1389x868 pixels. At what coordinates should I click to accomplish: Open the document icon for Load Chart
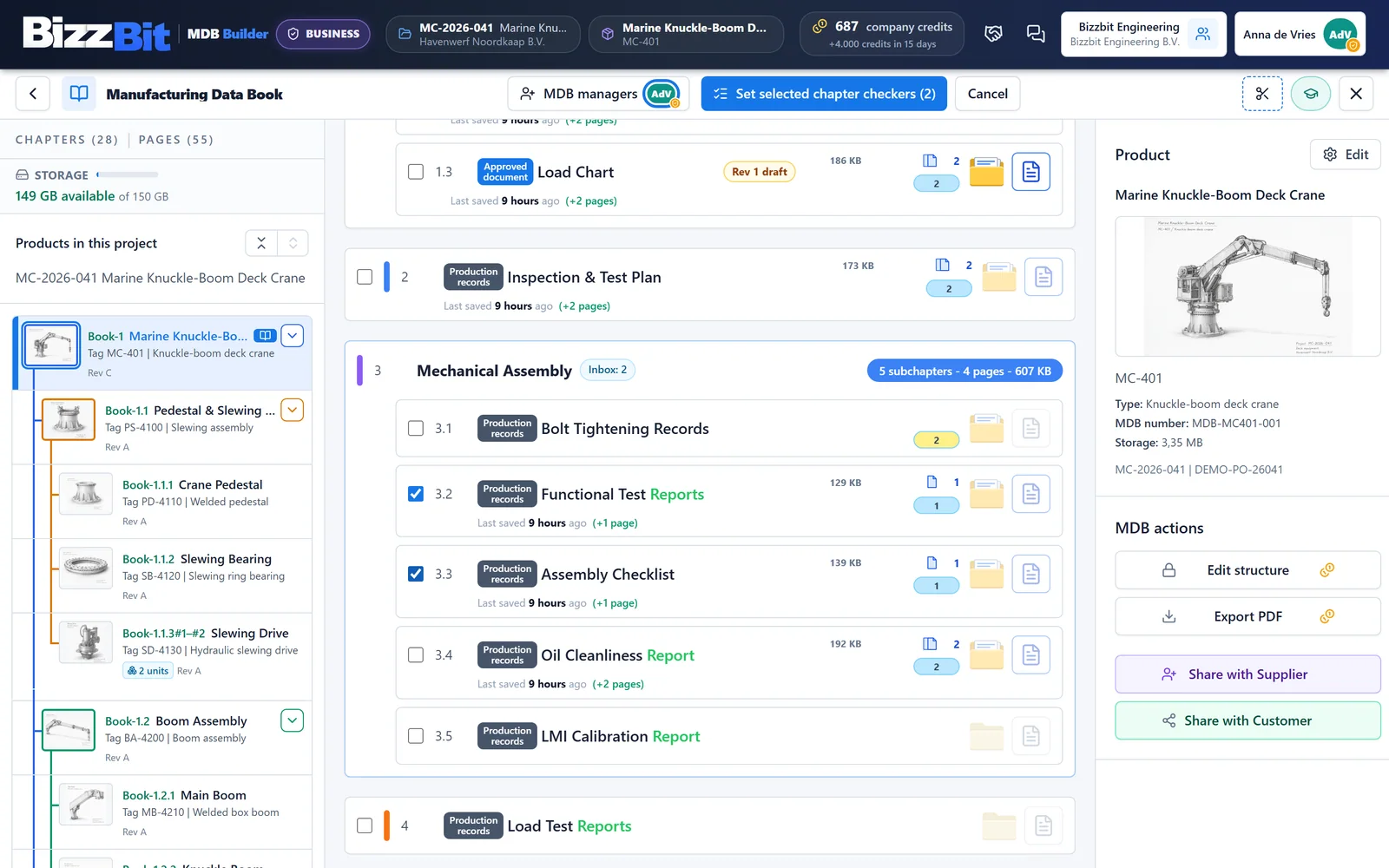tap(1030, 172)
